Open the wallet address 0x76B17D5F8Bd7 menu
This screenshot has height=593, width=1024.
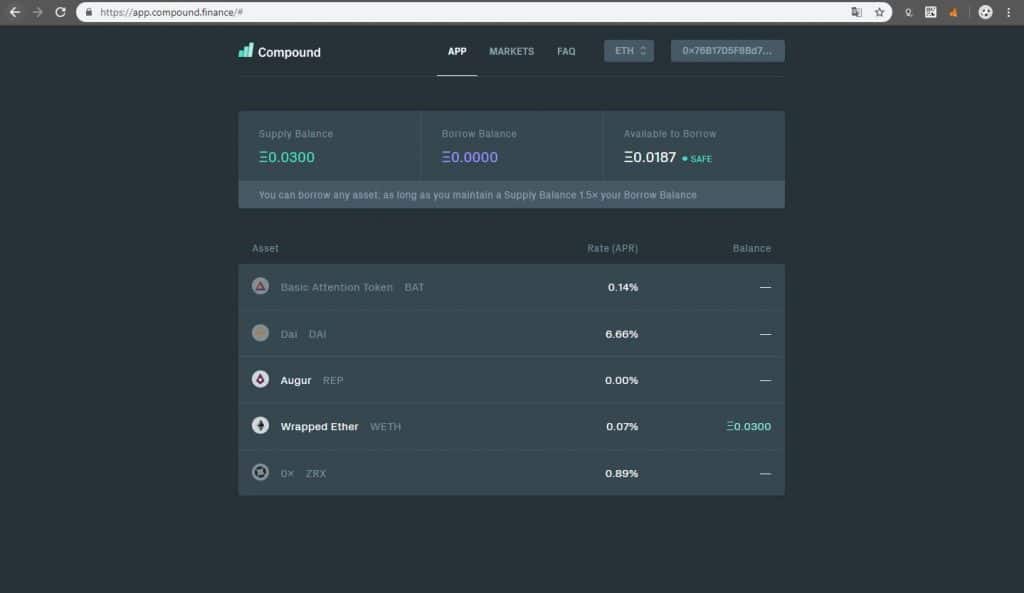pyautogui.click(x=728, y=51)
